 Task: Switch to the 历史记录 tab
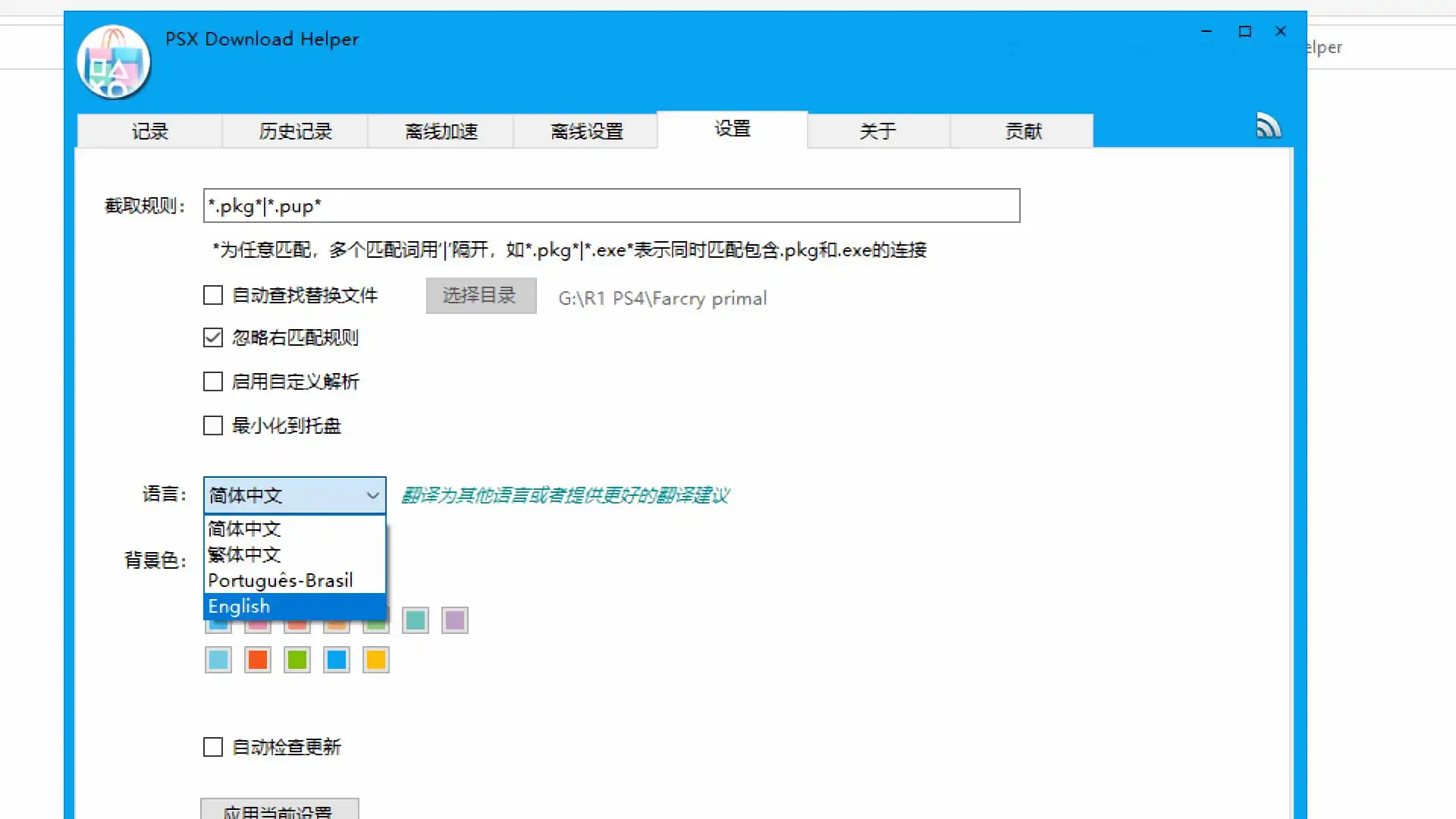(295, 131)
